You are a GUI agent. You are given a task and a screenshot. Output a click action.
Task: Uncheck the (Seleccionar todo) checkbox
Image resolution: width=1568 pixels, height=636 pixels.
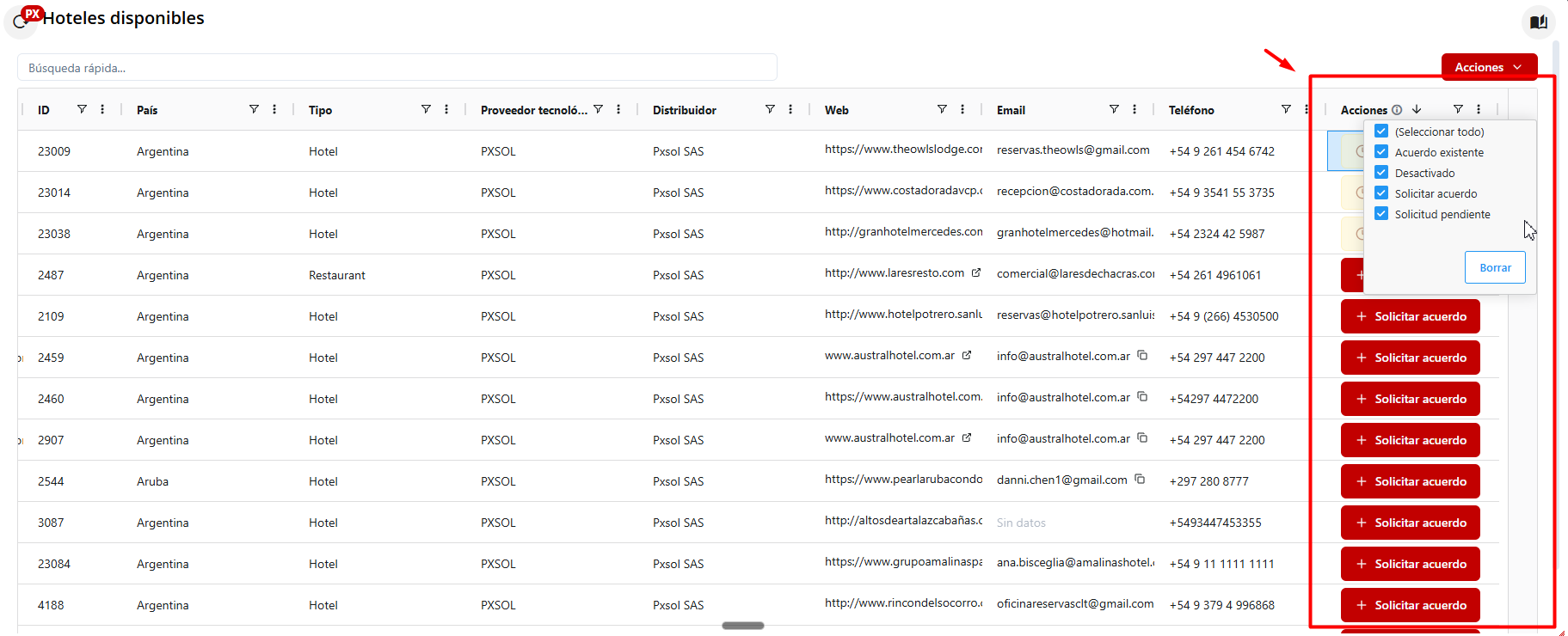coord(1381,131)
